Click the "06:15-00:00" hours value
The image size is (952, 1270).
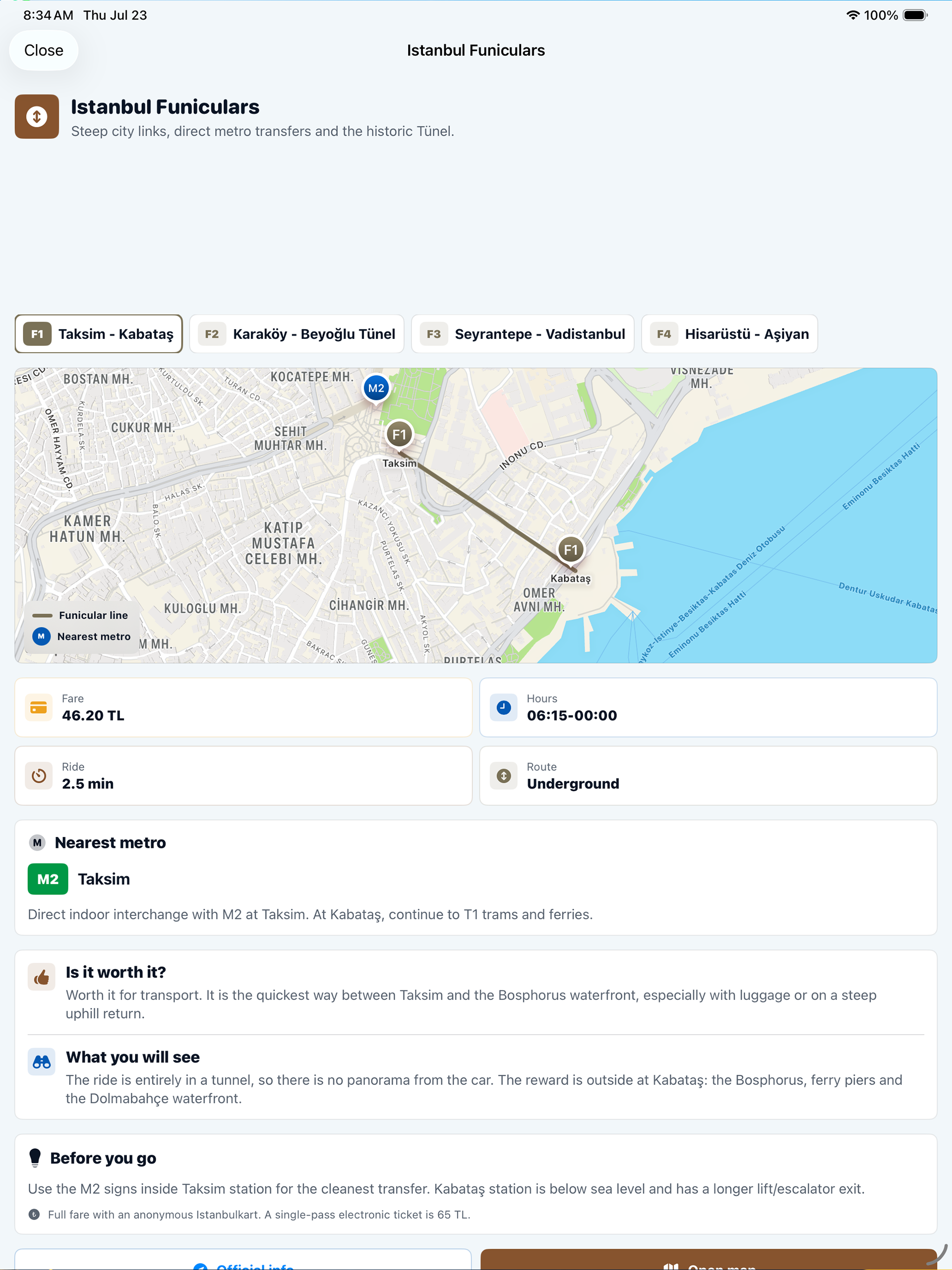(572, 715)
